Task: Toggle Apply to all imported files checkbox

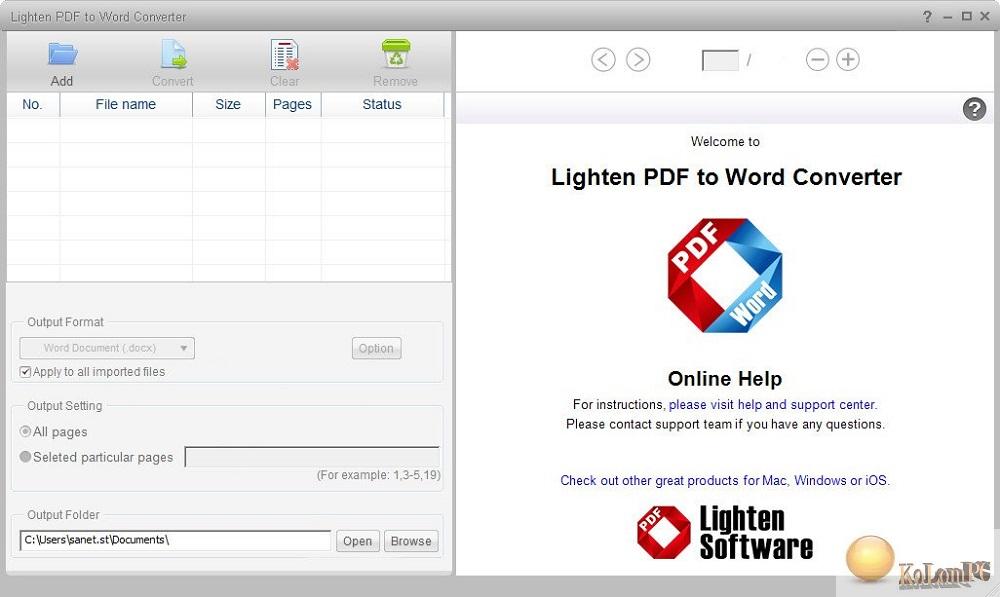Action: [x=26, y=372]
